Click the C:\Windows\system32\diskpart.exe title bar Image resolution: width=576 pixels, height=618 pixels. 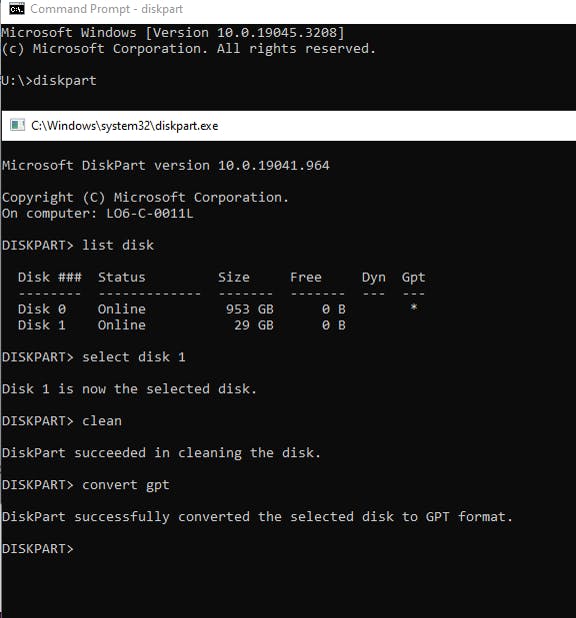[289, 126]
